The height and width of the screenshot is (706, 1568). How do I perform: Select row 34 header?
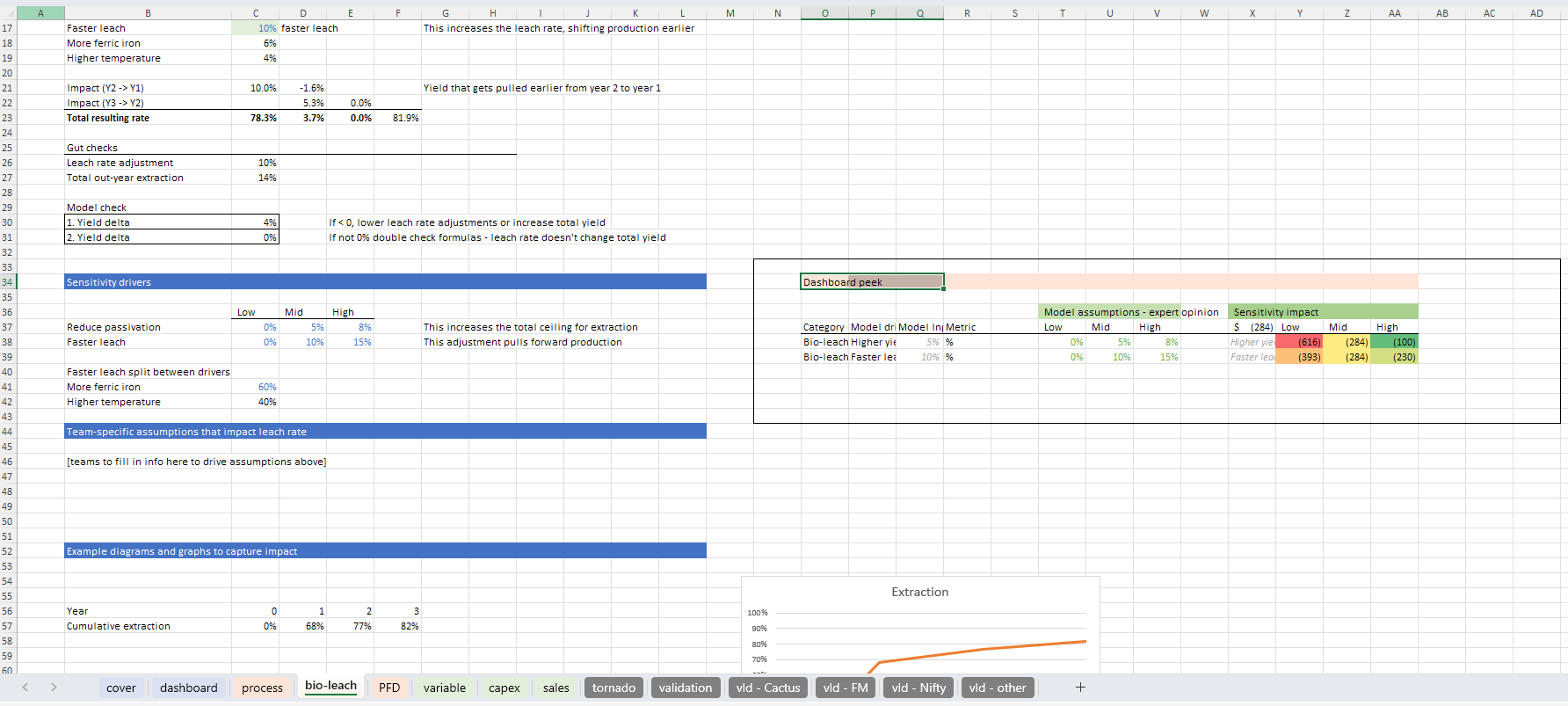click(x=8, y=282)
